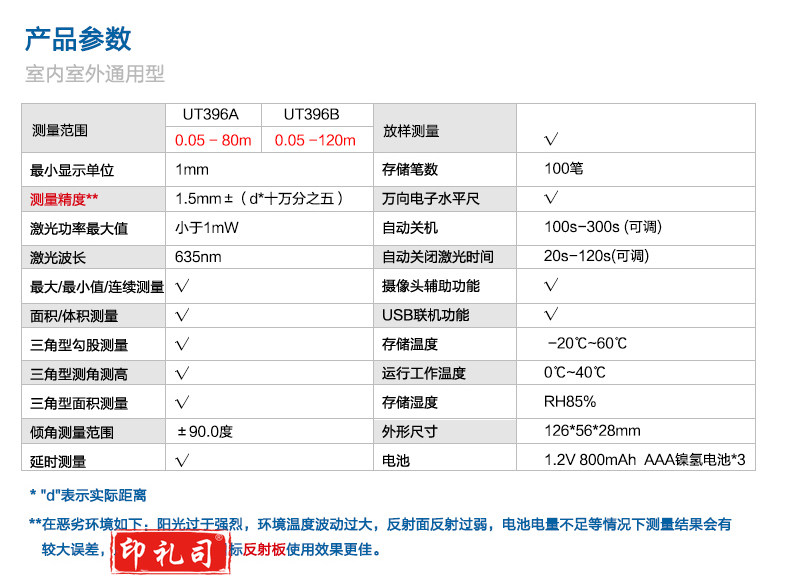Toggle the 面积/体积测量 checkmark
Screen dimensions: 790x582
click(x=183, y=315)
